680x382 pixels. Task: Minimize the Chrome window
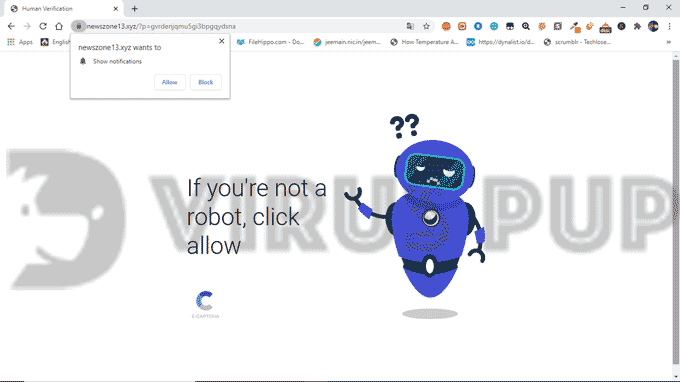[x=623, y=8]
